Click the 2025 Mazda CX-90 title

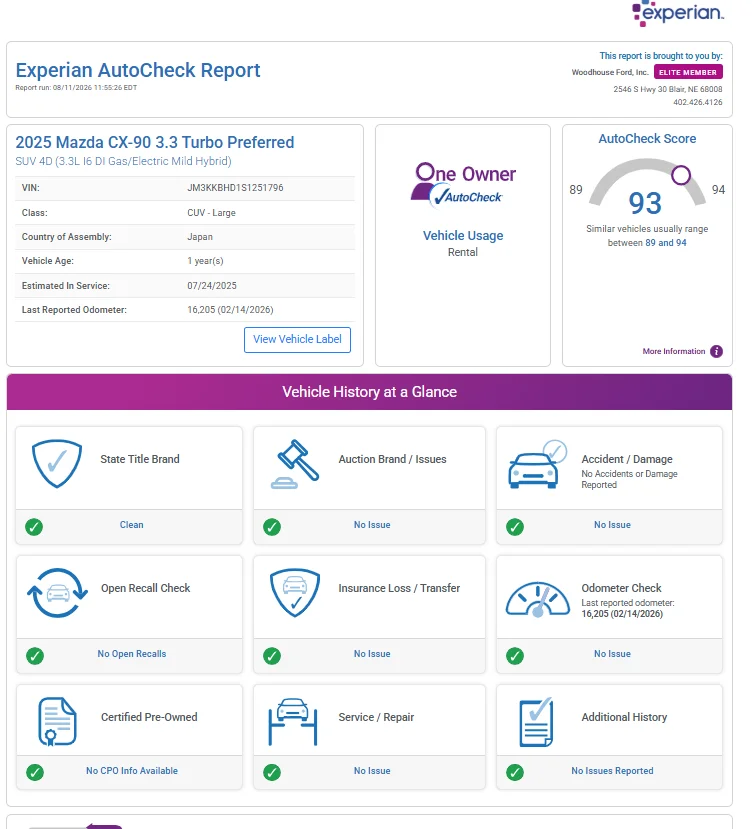click(x=155, y=142)
